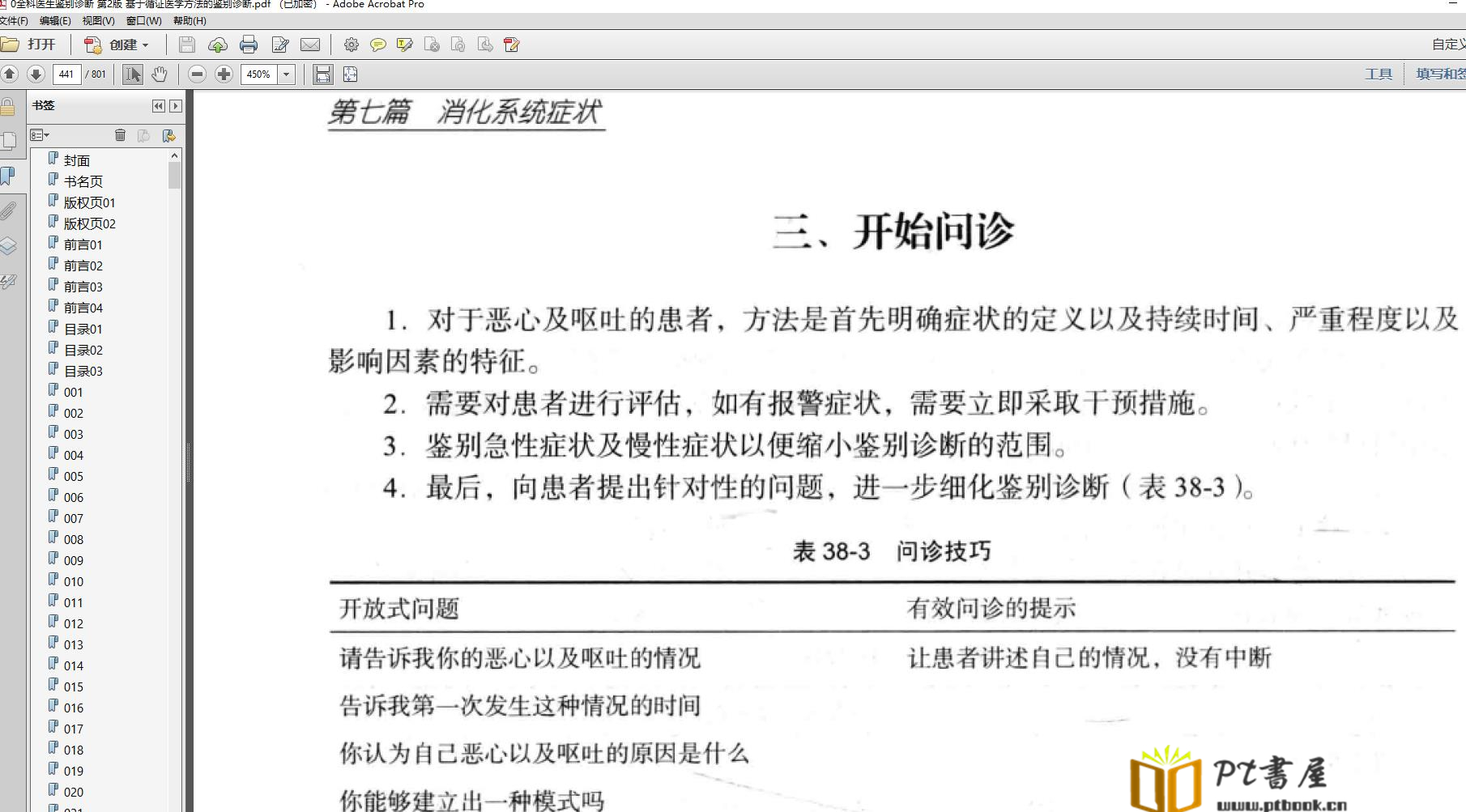Click the extract page icon in the toolbar
The image size is (1466, 812).
click(485, 45)
